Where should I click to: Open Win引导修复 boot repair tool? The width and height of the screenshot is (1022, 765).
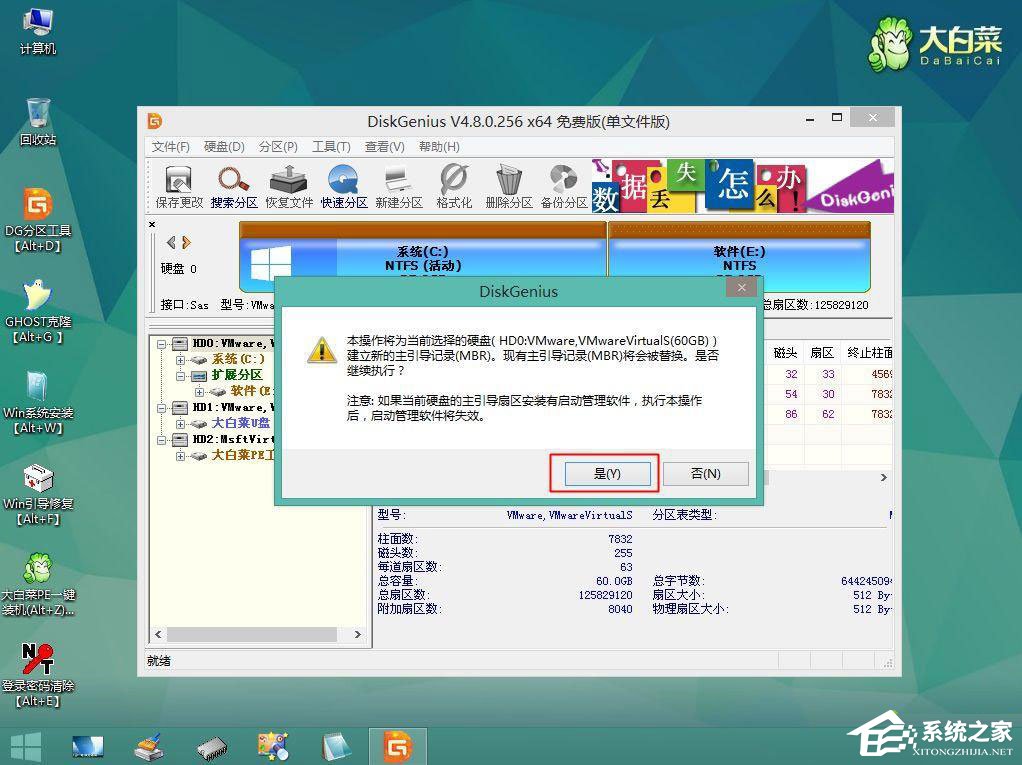click(39, 485)
